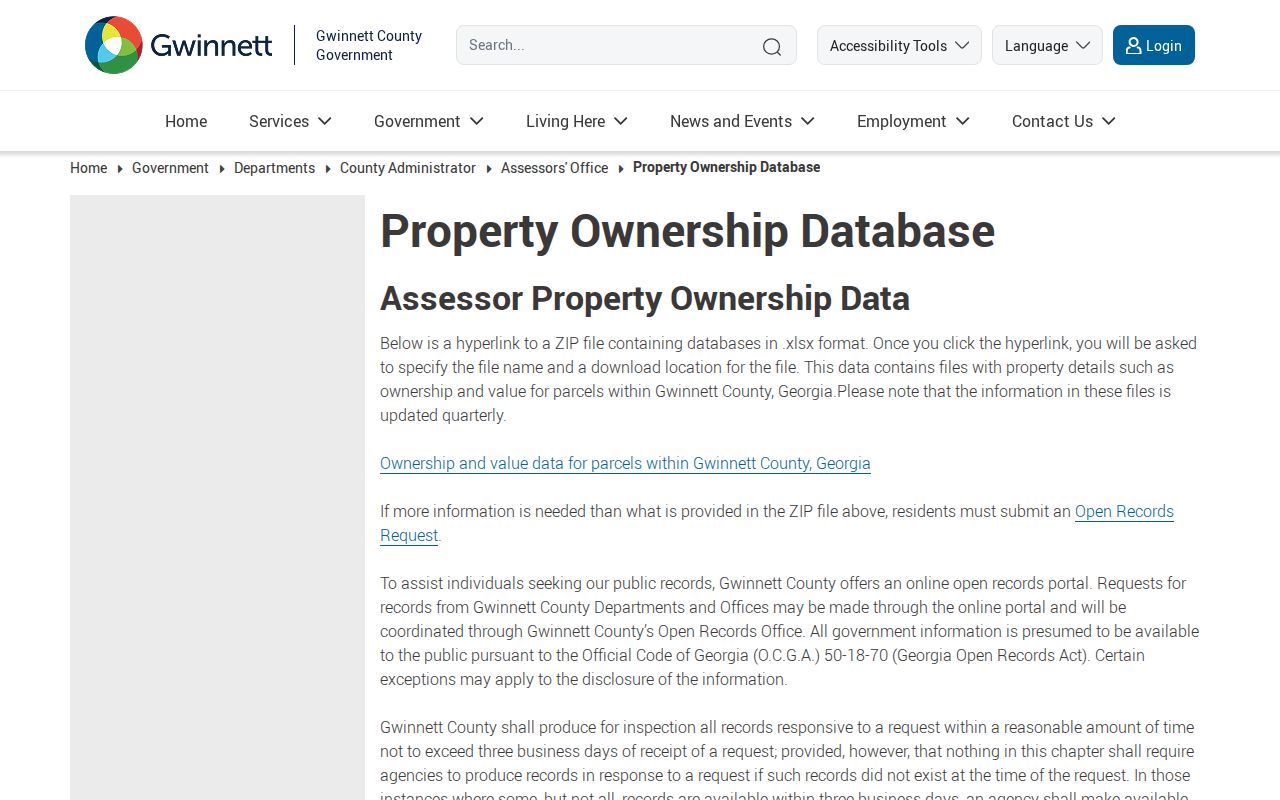Download ownership and value data ZIP link
Screen dimensions: 1280x800
click(625, 463)
